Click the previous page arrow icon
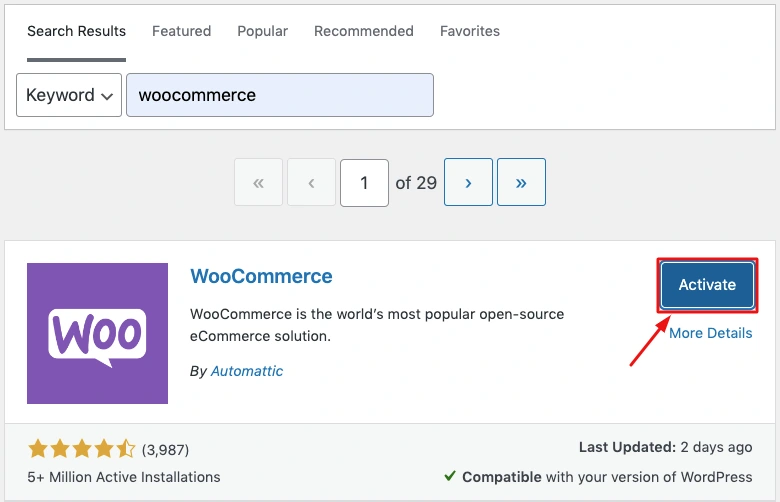Viewport: 780px width, 502px height. click(x=311, y=183)
